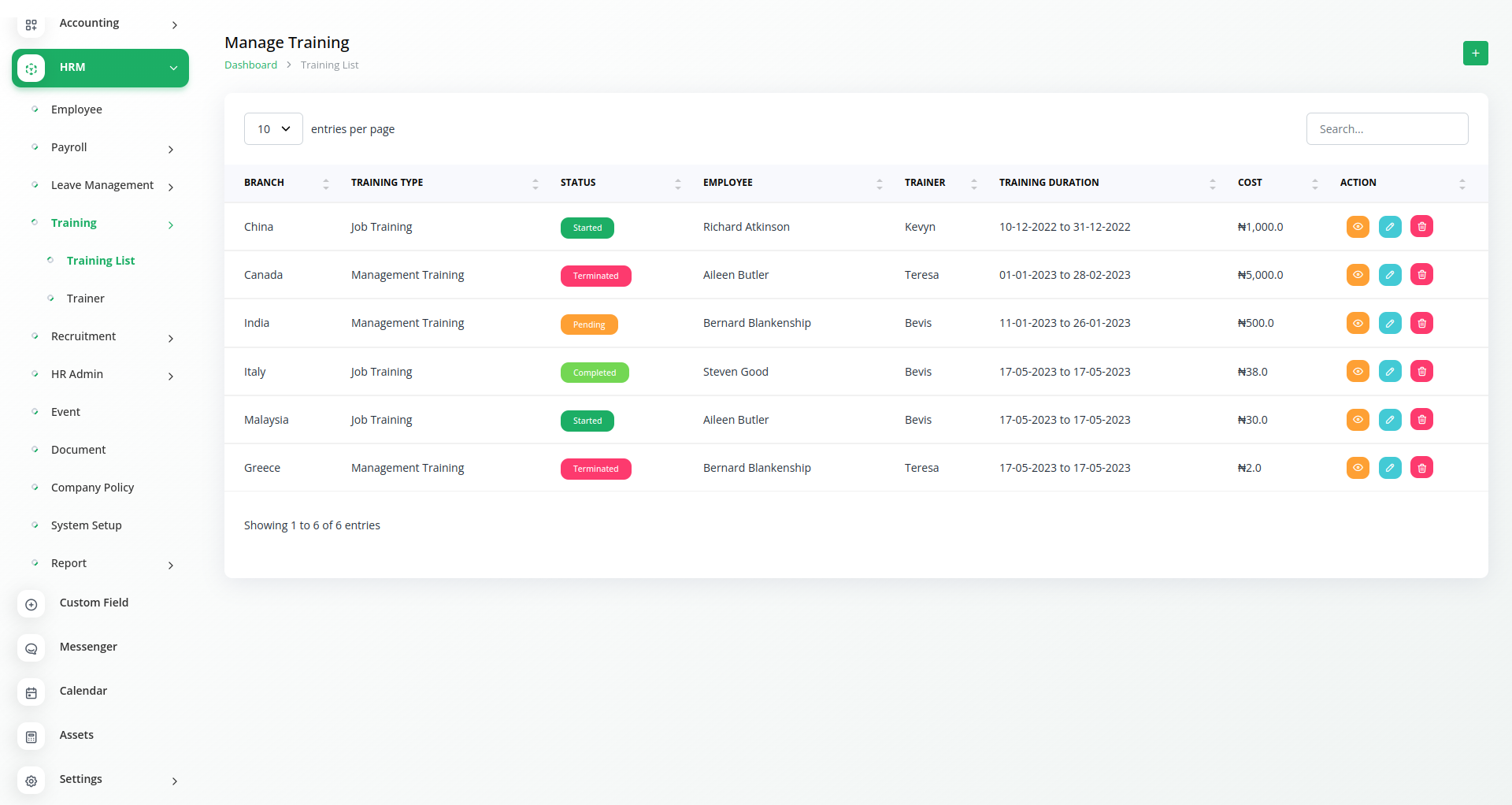Screen dimensions: 1512x805
Task: Show details for Greece training with eye icon
Action: point(1358,468)
